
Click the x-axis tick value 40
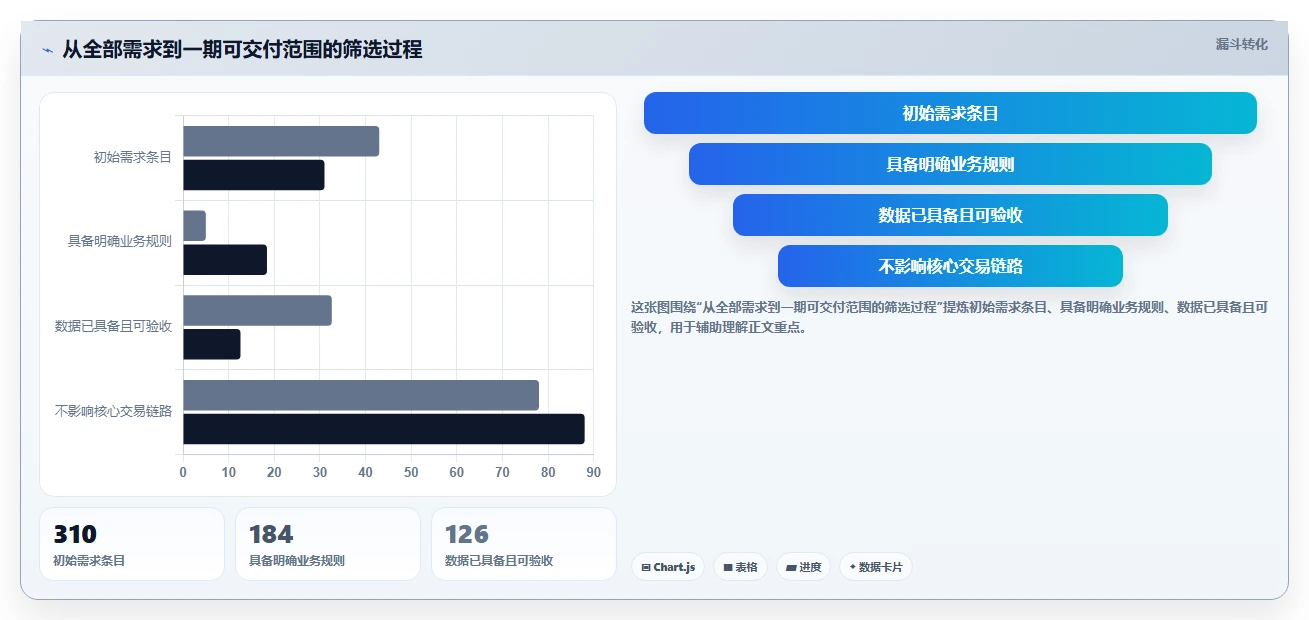pyautogui.click(x=365, y=473)
